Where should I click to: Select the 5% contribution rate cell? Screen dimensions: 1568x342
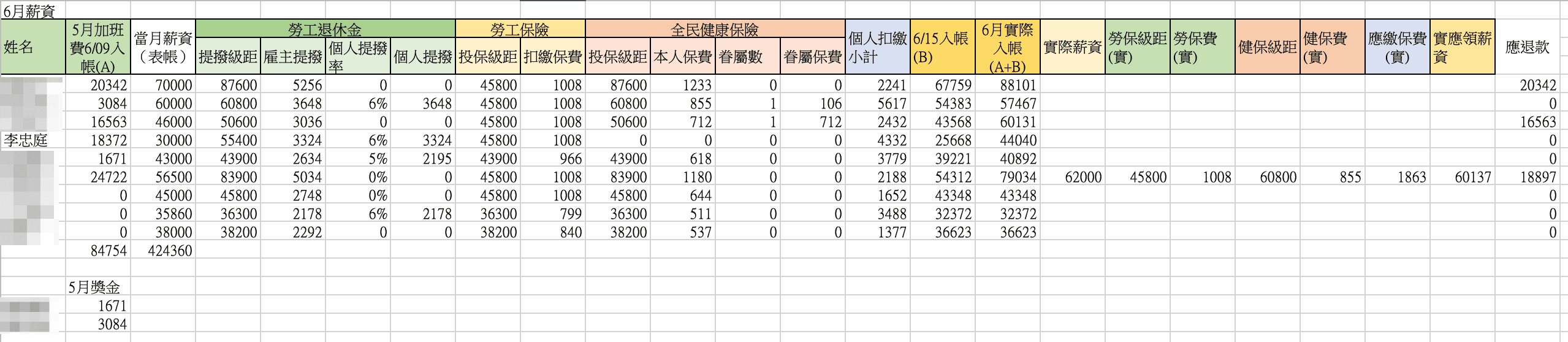pos(358,159)
